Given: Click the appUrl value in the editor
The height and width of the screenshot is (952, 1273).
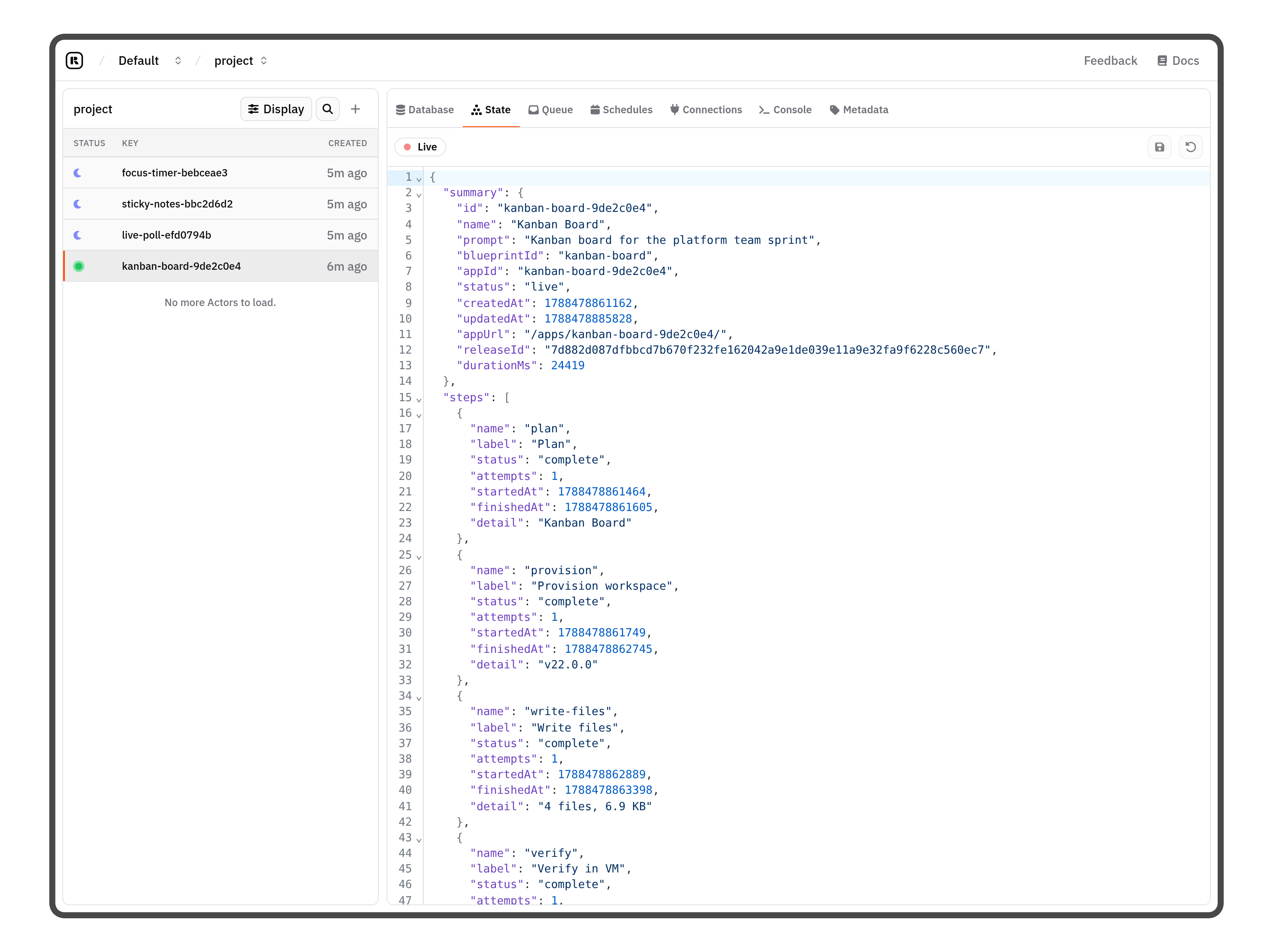Looking at the screenshot, I should 625,334.
